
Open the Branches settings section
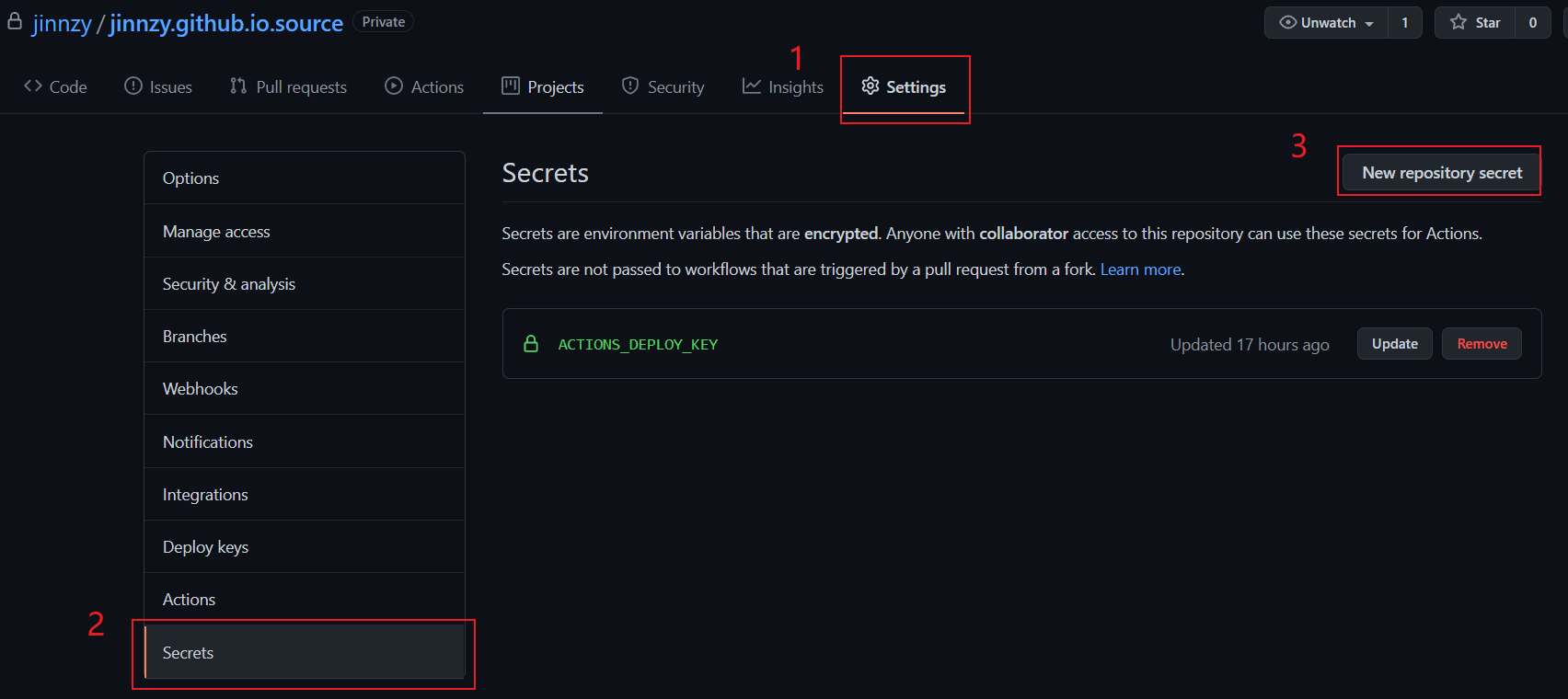coord(195,337)
